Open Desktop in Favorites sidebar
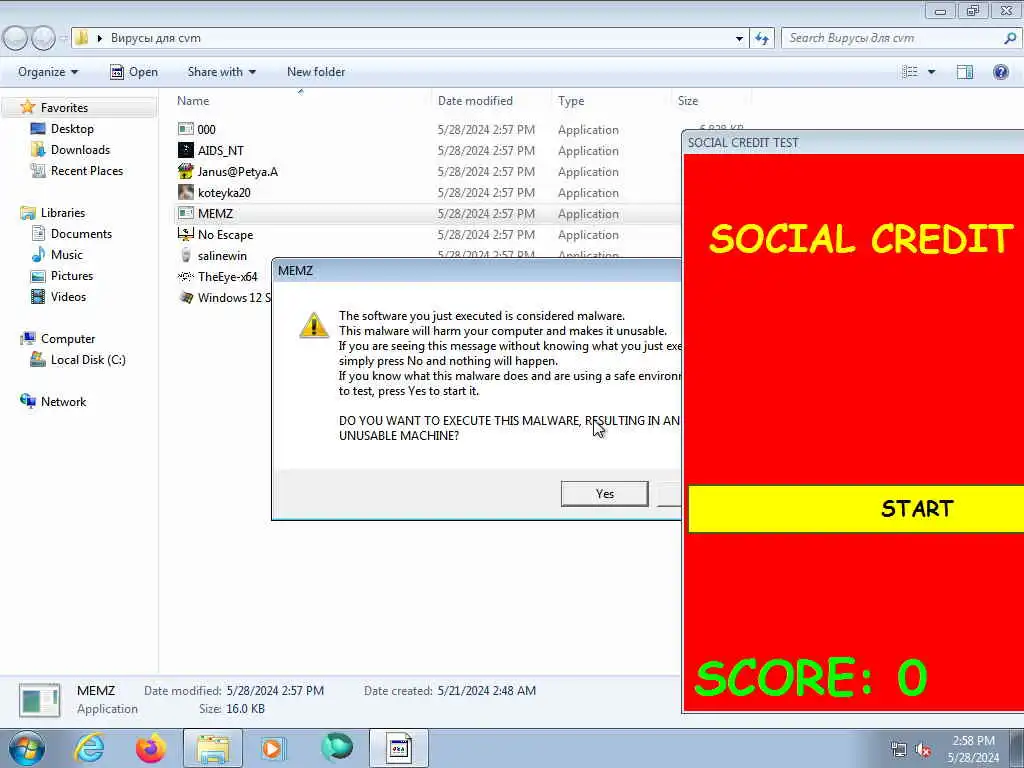1024x768 pixels. pyautogui.click(x=72, y=129)
